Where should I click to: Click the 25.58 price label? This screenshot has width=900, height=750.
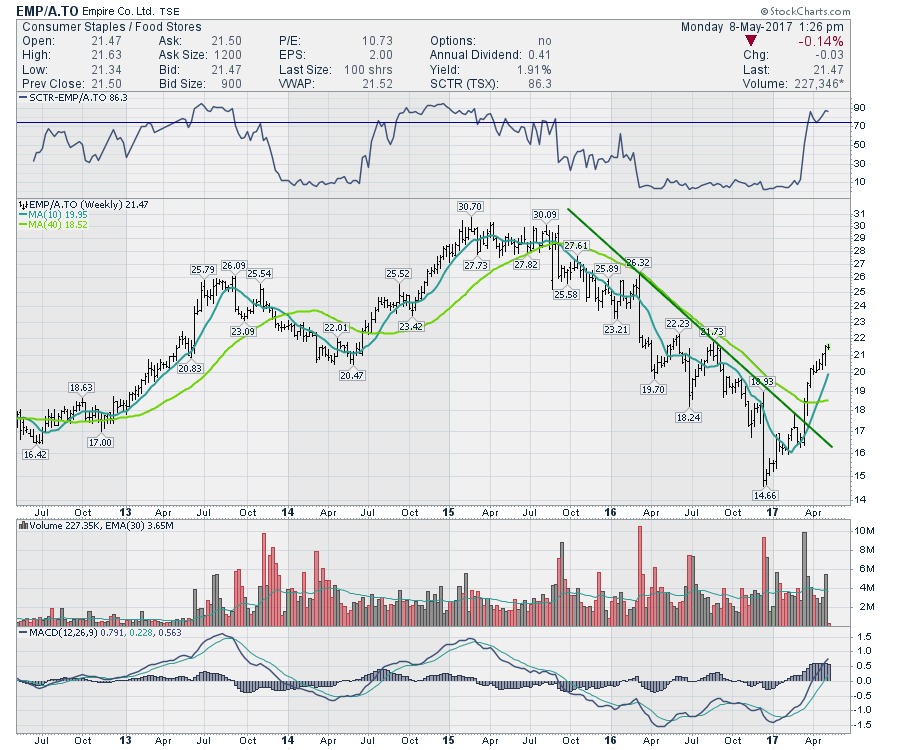pos(566,294)
